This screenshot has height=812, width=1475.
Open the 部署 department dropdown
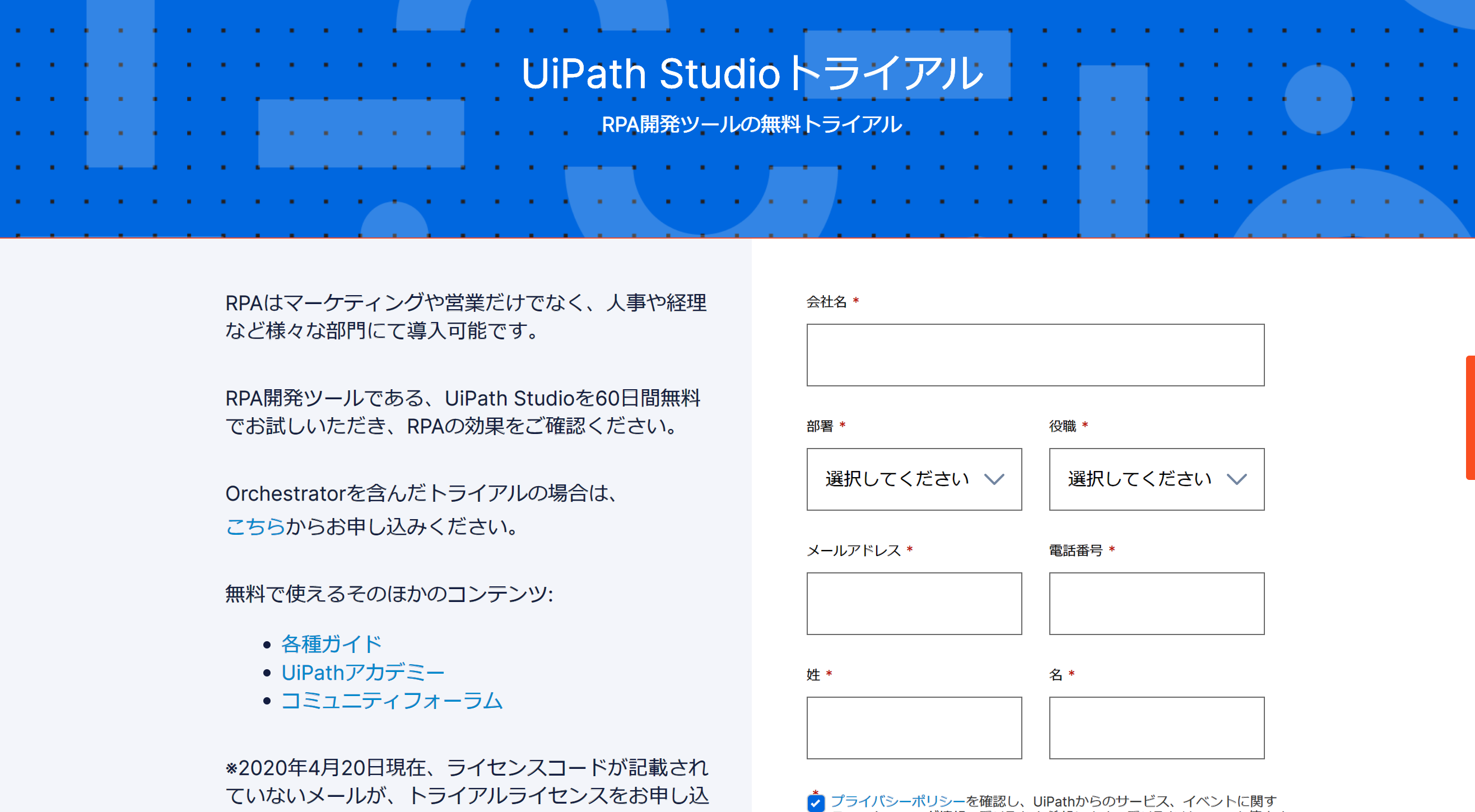(x=913, y=479)
